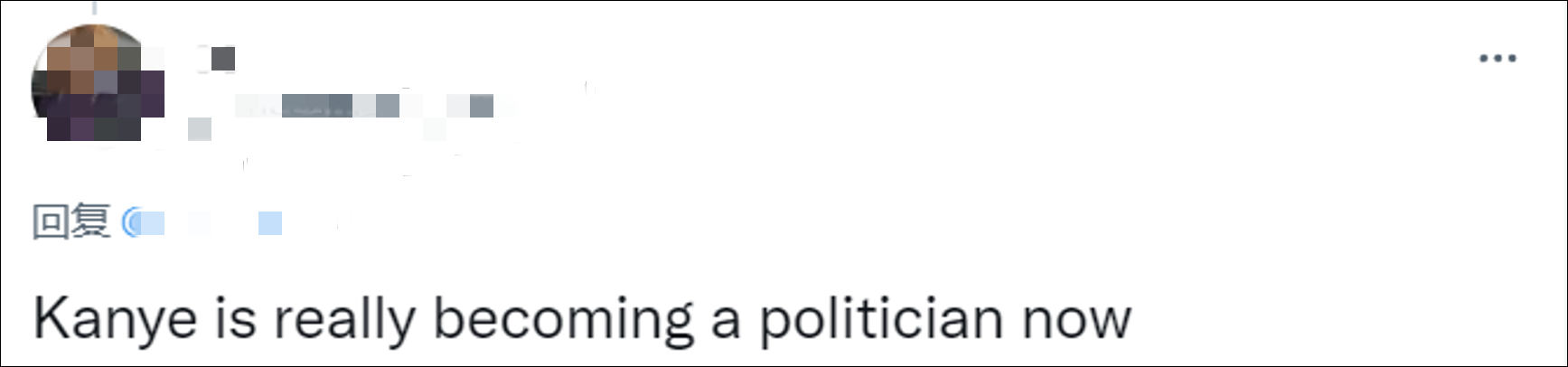
Task: Click the blurred blue replied-to mention
Action: [x=208, y=222]
